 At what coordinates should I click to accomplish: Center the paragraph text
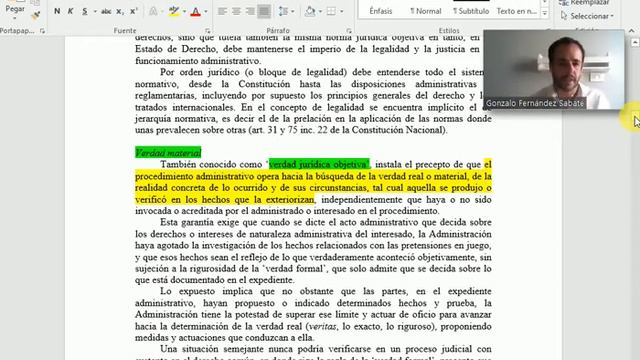pyautogui.click(x=236, y=11)
